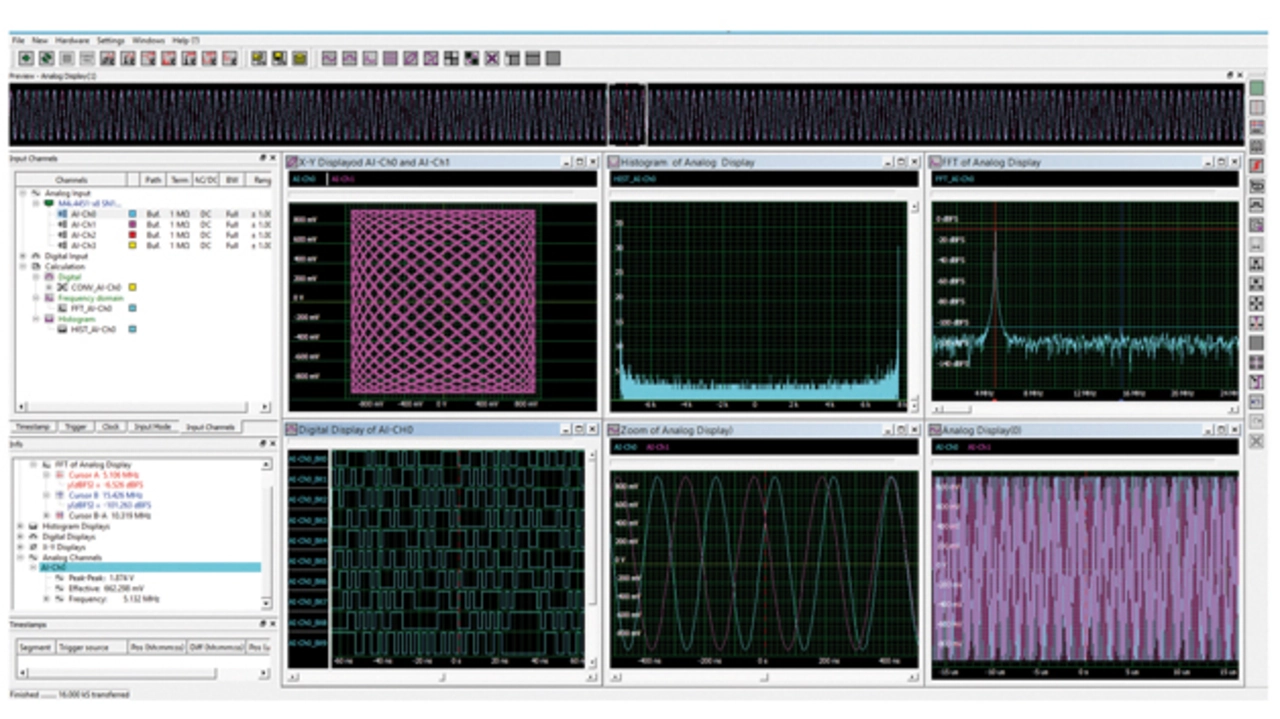The height and width of the screenshot is (719, 1280).
Task: Switch to the Trigger tab
Action: click(x=76, y=427)
